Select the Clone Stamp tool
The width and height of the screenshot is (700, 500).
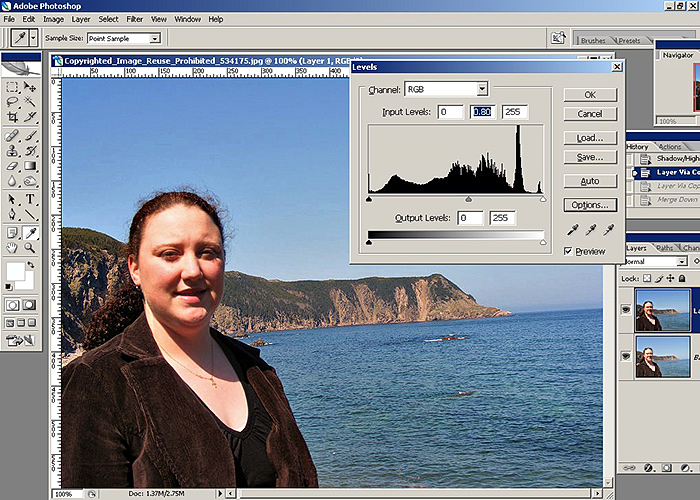point(12,151)
